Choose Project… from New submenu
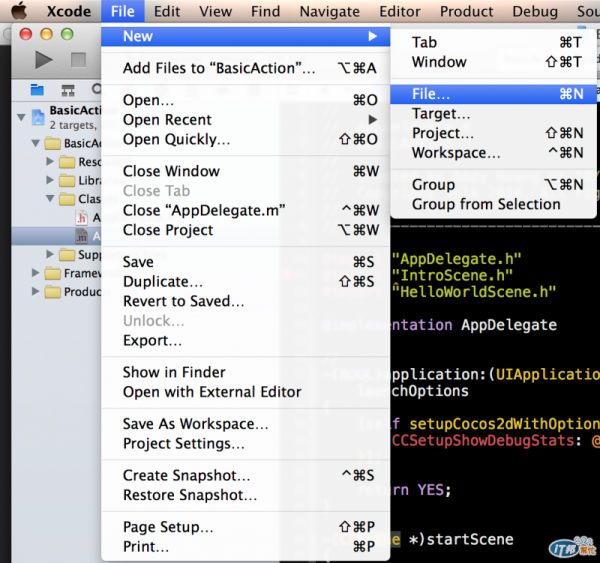The image size is (600, 563). tap(493, 133)
